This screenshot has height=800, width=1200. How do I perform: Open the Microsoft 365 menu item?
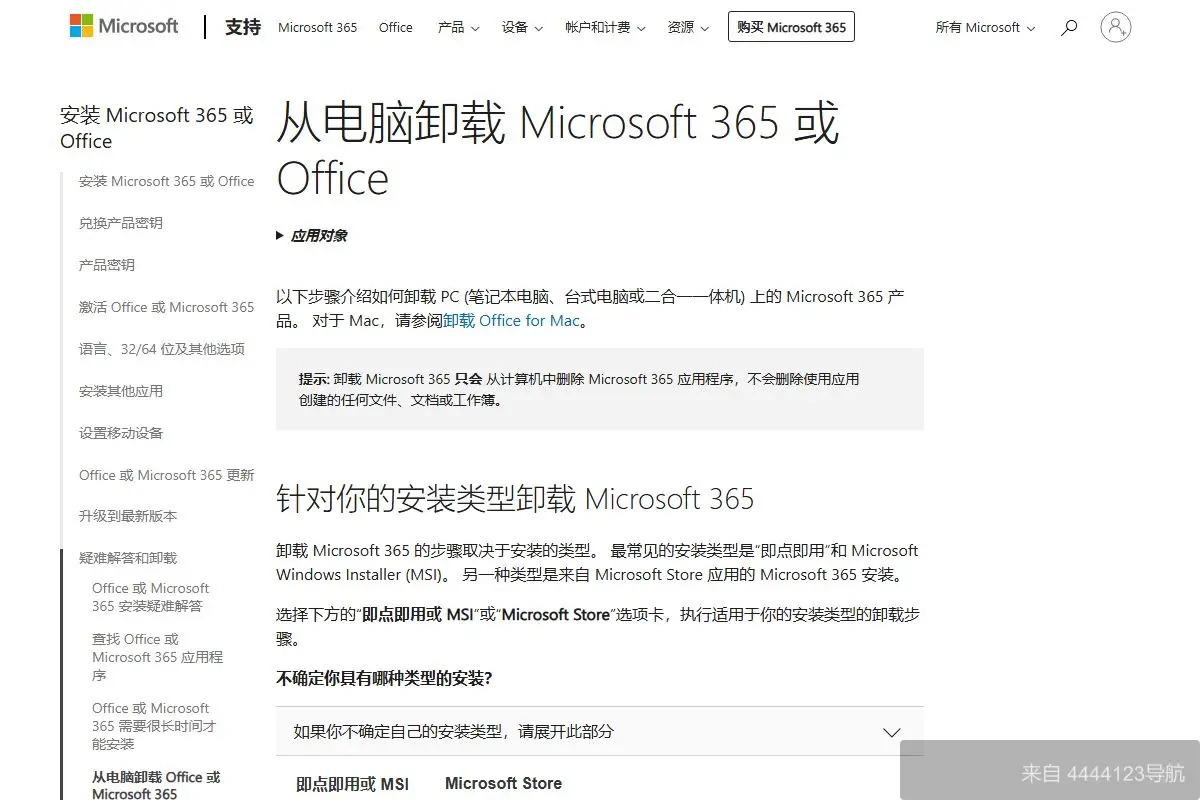[317, 29]
